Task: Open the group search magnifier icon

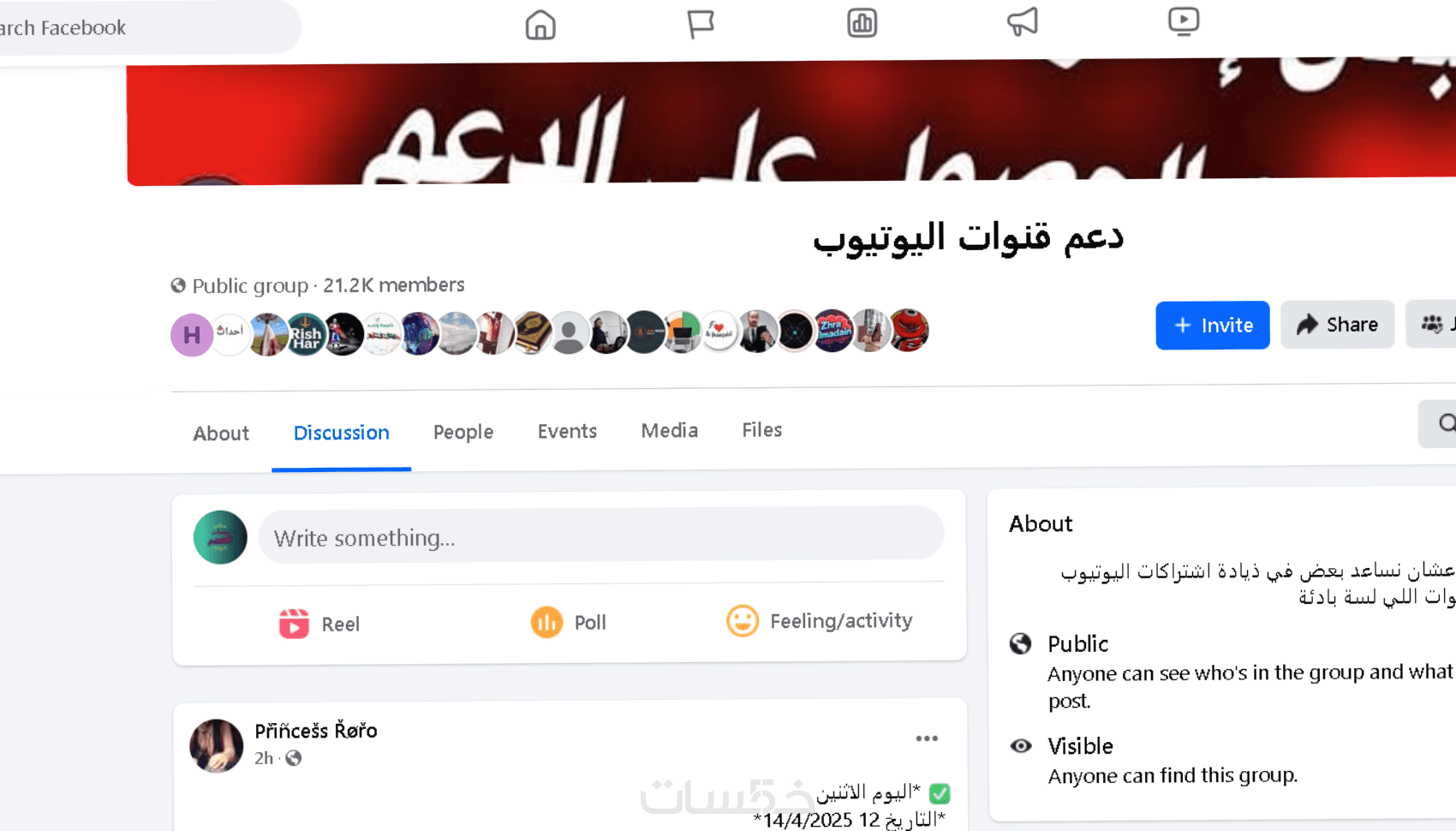Action: 1446,423
